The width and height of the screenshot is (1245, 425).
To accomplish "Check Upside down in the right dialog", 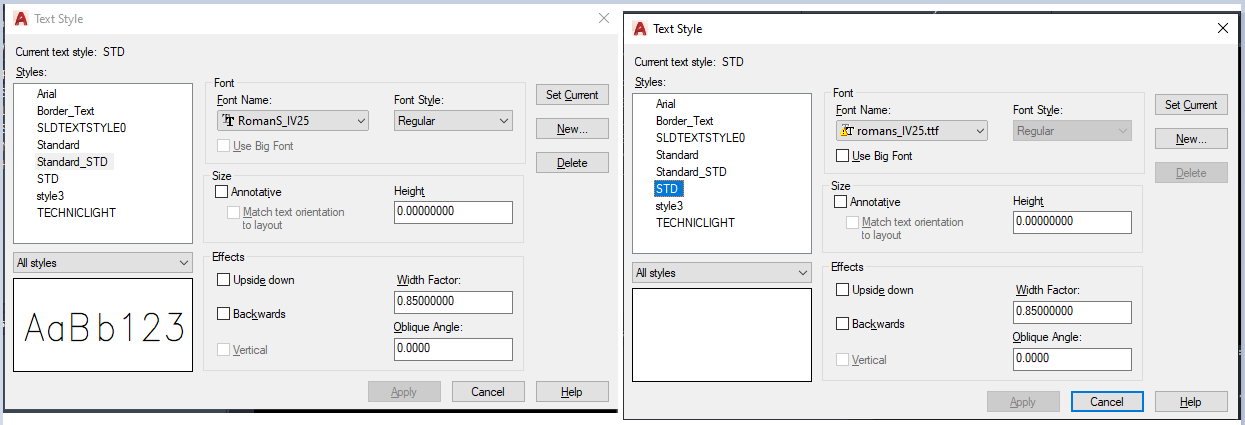I will [x=842, y=290].
